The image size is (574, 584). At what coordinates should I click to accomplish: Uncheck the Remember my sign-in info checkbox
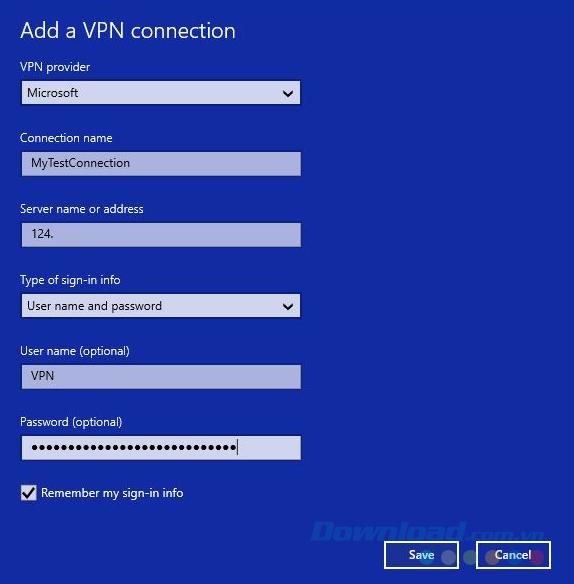[29, 493]
